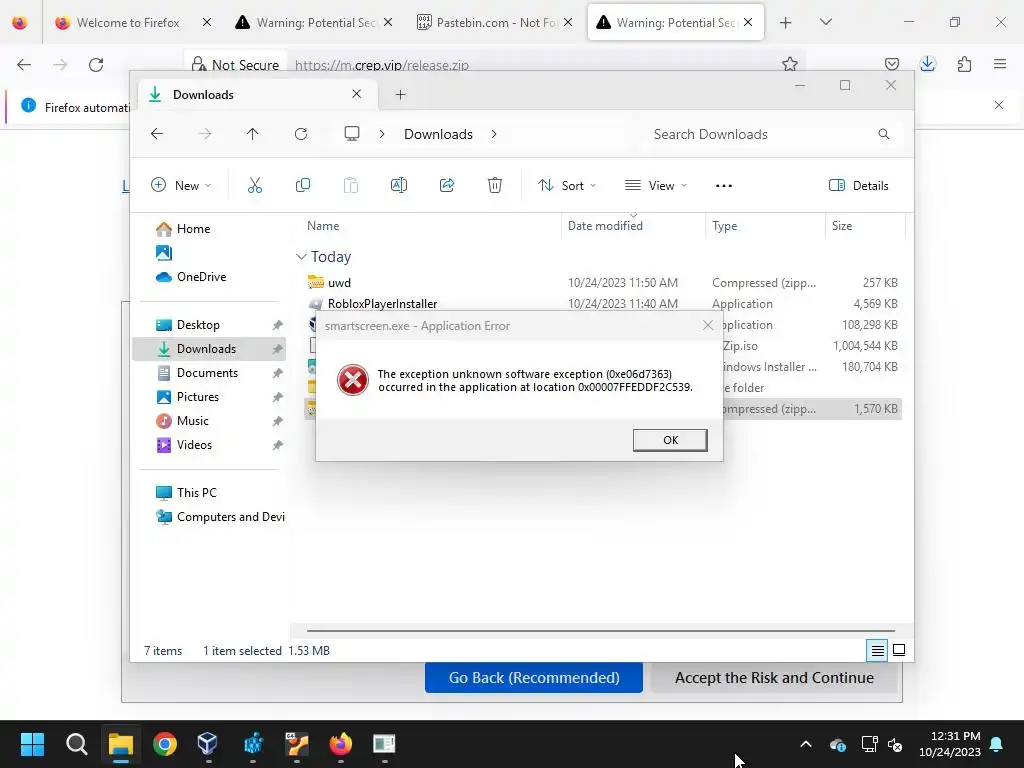Image resolution: width=1024 pixels, height=768 pixels.
Task: Open Firefox downloads panel icon
Action: 927,64
